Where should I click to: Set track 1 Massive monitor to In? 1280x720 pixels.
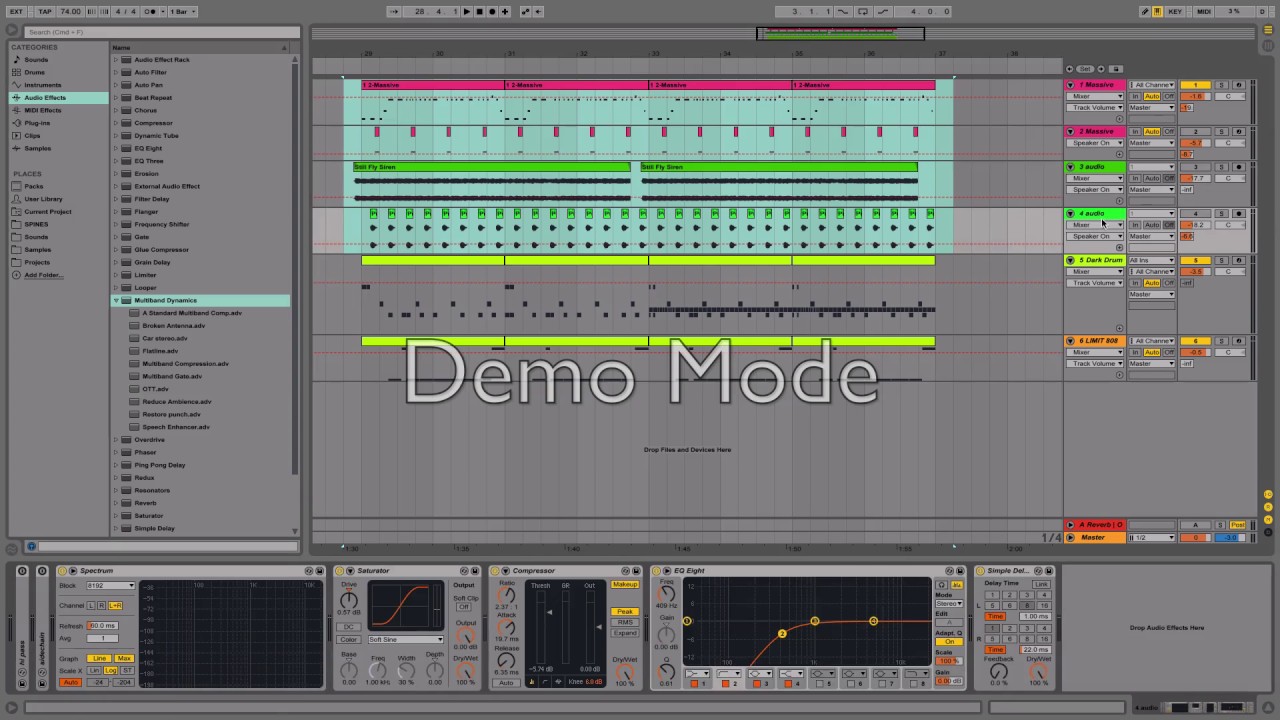coord(1135,96)
